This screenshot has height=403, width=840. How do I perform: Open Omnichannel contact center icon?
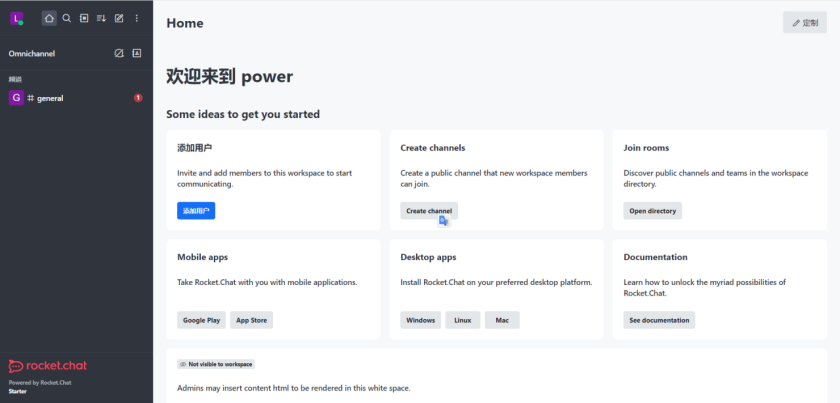(137, 53)
